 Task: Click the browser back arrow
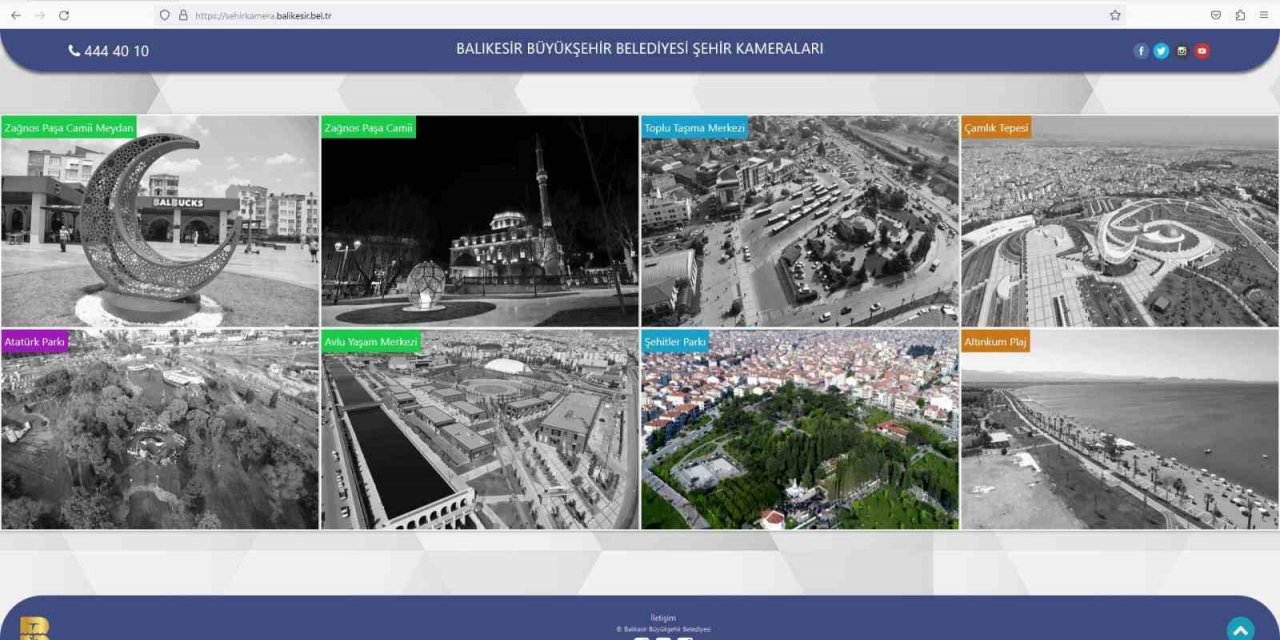pos(15,15)
